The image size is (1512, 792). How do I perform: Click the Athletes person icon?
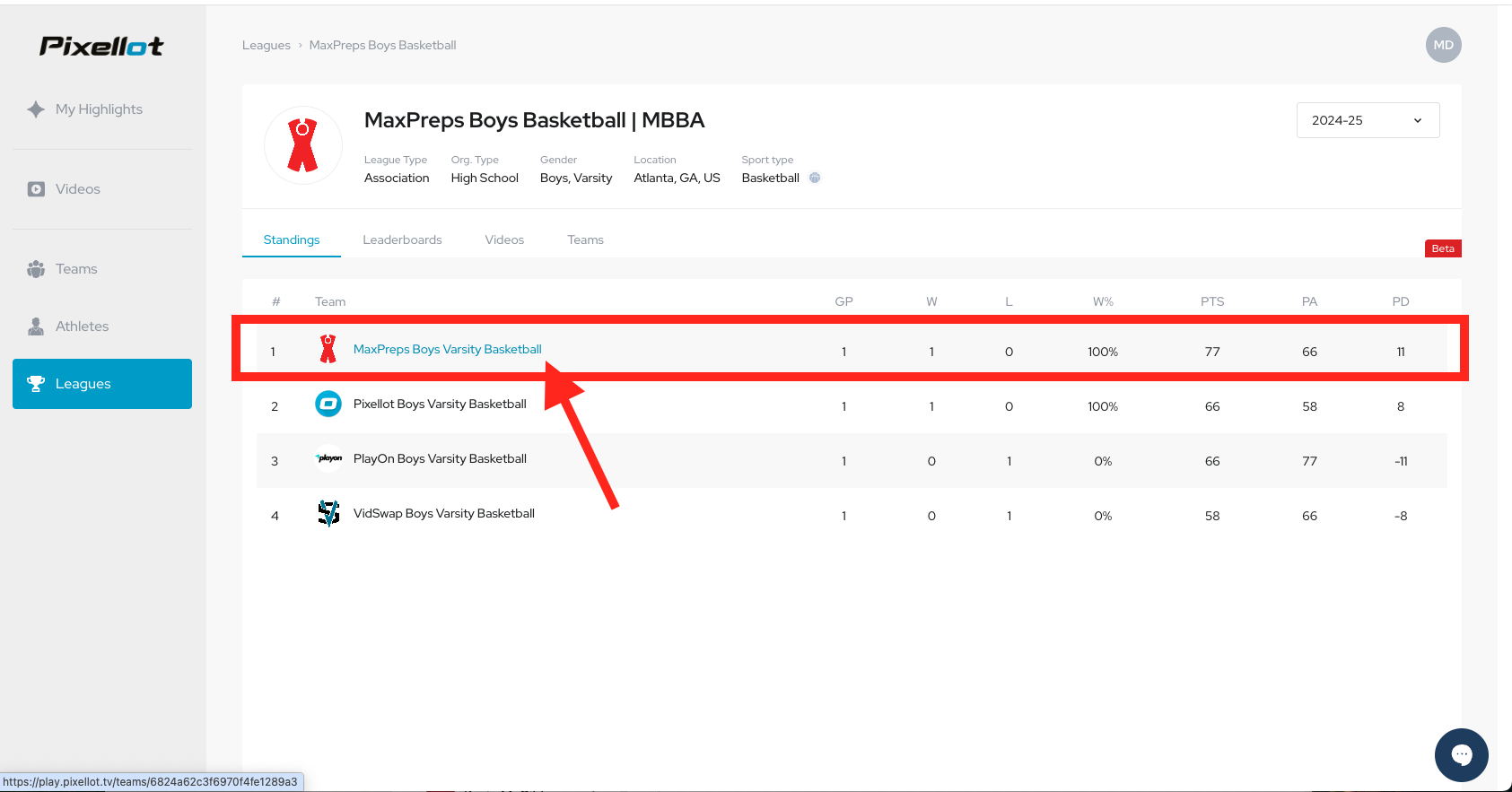click(36, 326)
